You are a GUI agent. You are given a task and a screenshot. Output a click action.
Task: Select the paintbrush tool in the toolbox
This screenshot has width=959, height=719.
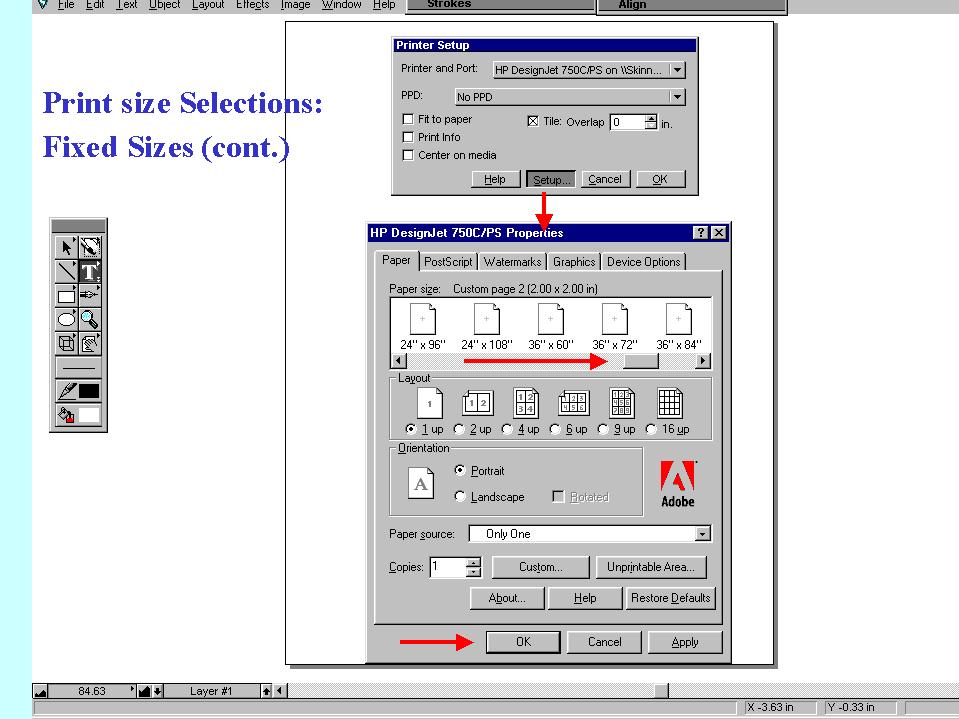tap(90, 248)
